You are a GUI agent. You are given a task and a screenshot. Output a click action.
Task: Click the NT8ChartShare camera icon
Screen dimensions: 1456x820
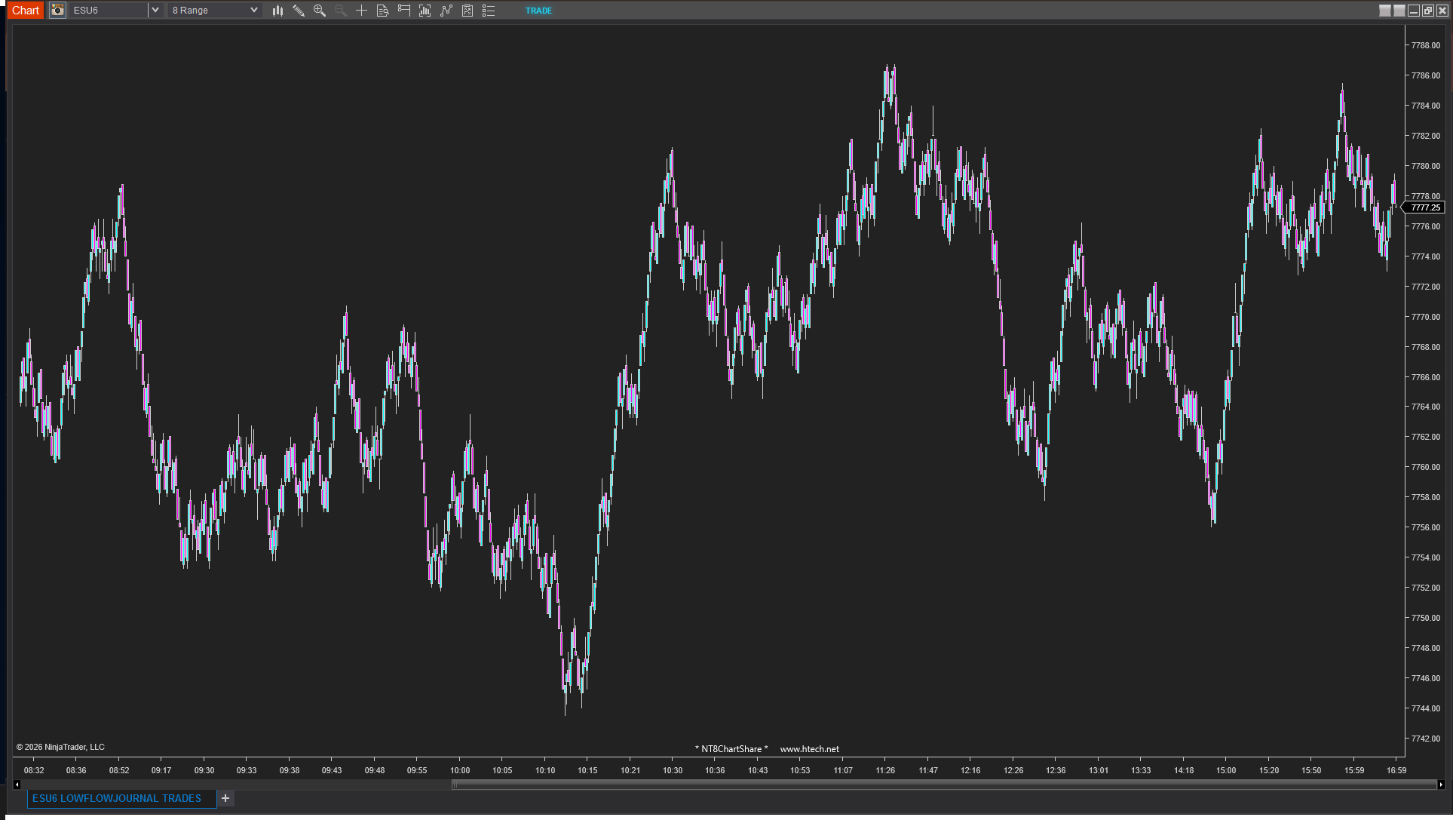tap(57, 11)
